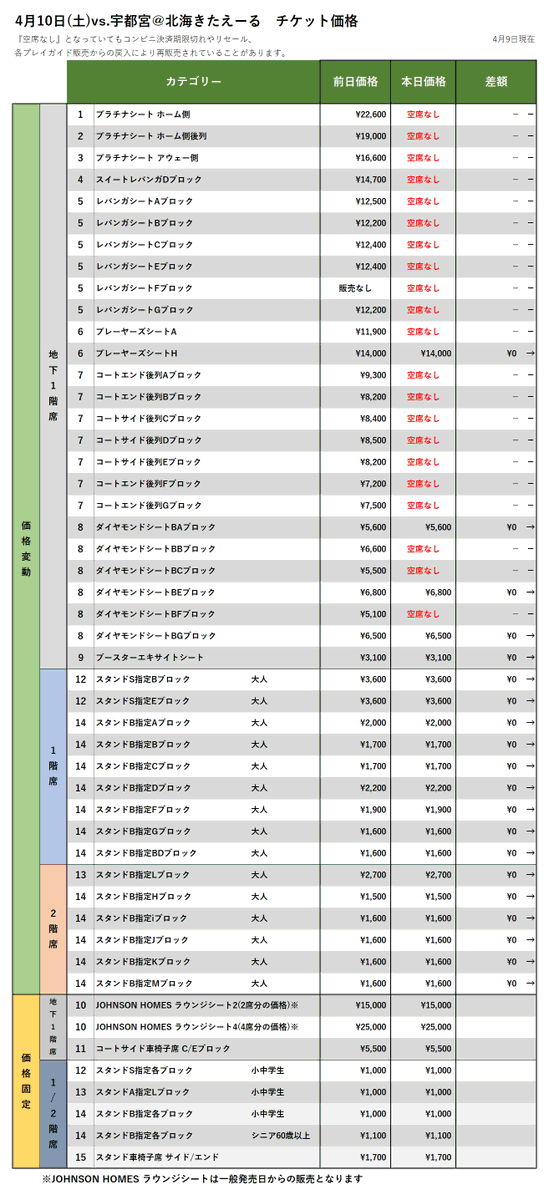Select the 価格変動 side label
The image size is (549, 1200).
(x=26, y=548)
